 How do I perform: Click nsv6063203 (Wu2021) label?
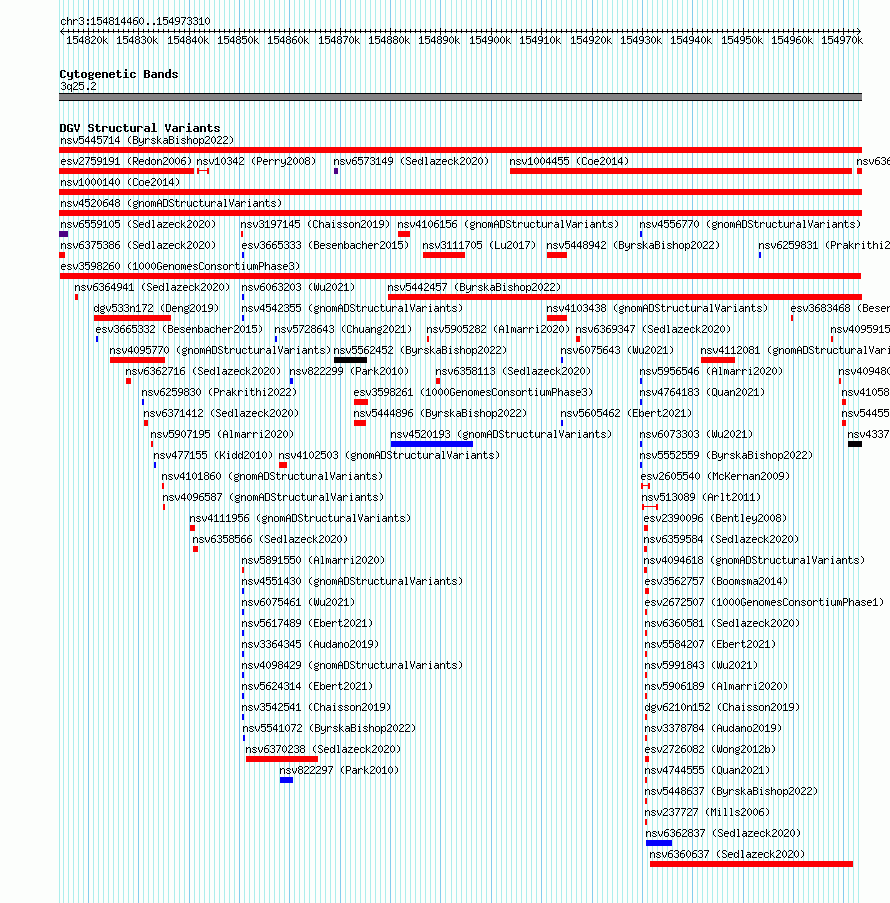[x=298, y=287]
